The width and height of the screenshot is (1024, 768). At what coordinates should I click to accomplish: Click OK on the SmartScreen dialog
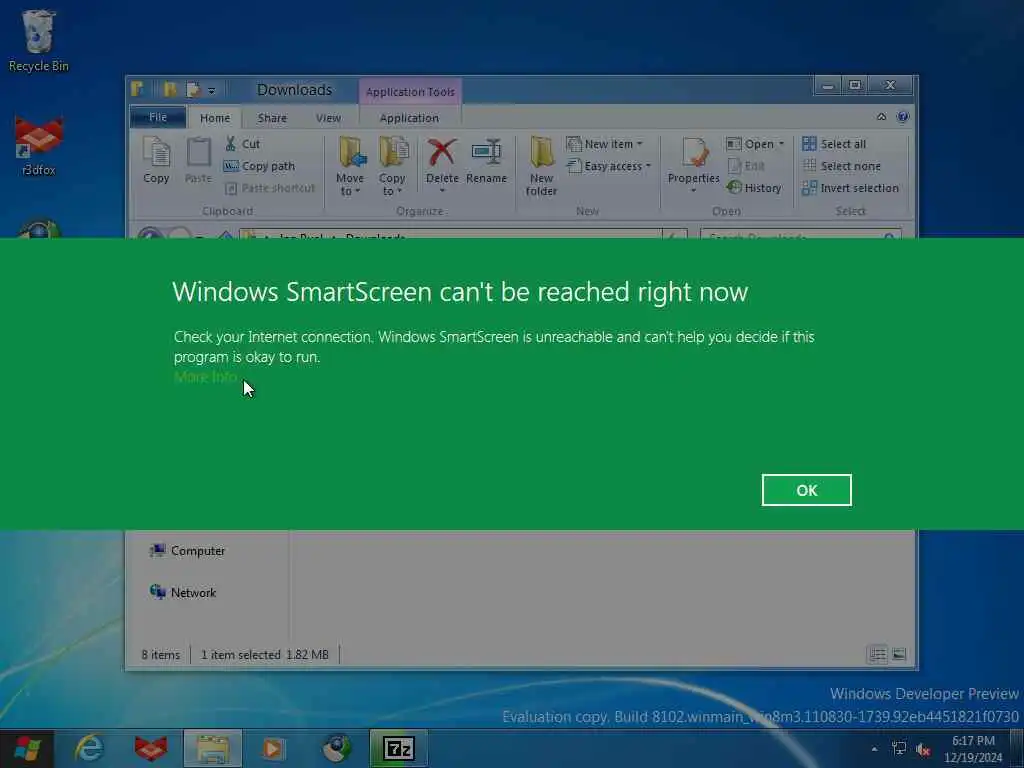(807, 490)
